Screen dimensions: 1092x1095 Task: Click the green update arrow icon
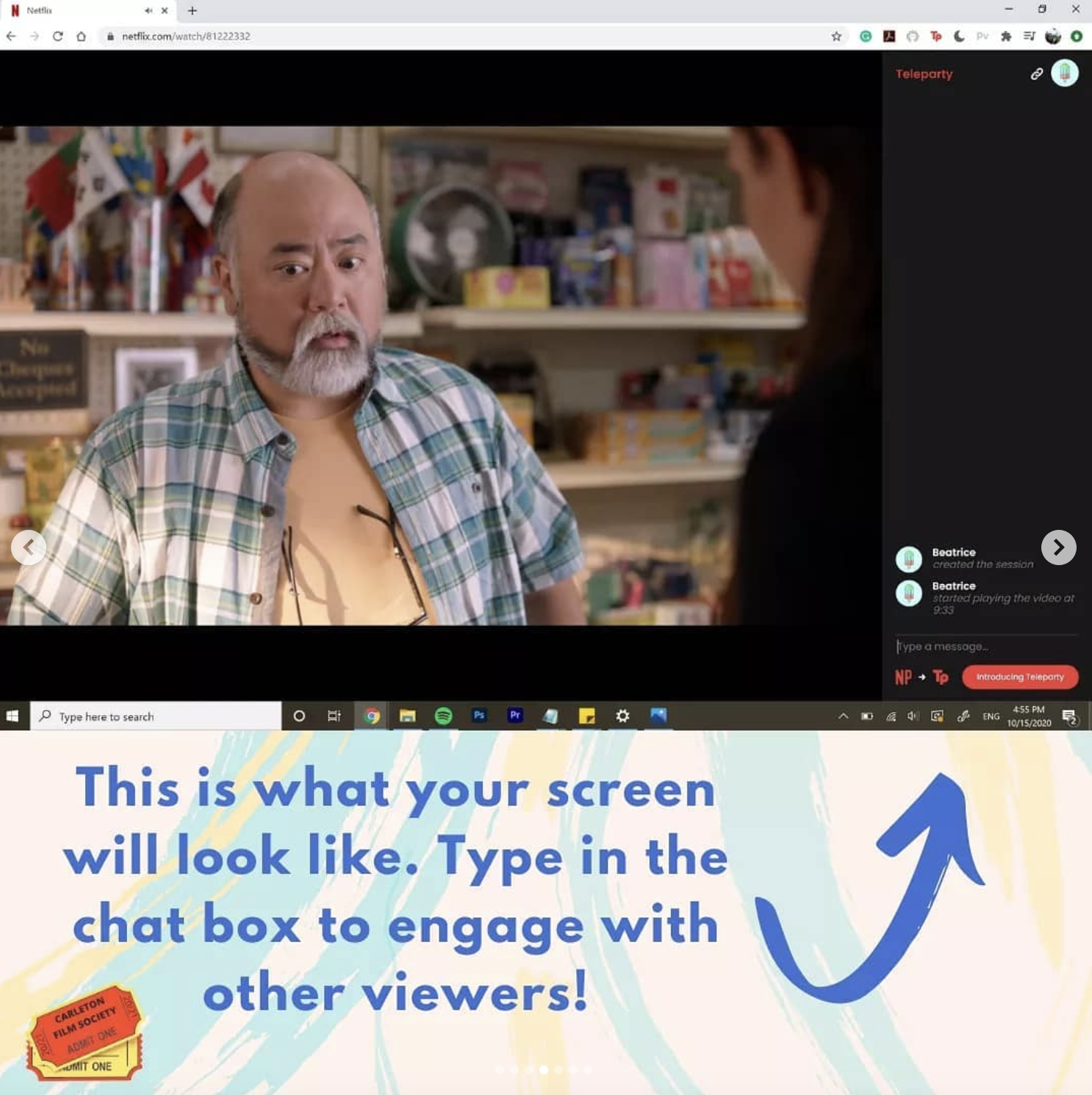tap(1077, 36)
